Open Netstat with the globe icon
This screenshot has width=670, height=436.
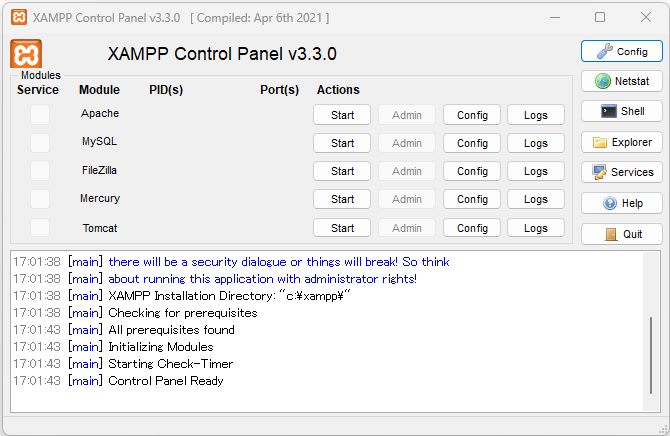point(622,81)
